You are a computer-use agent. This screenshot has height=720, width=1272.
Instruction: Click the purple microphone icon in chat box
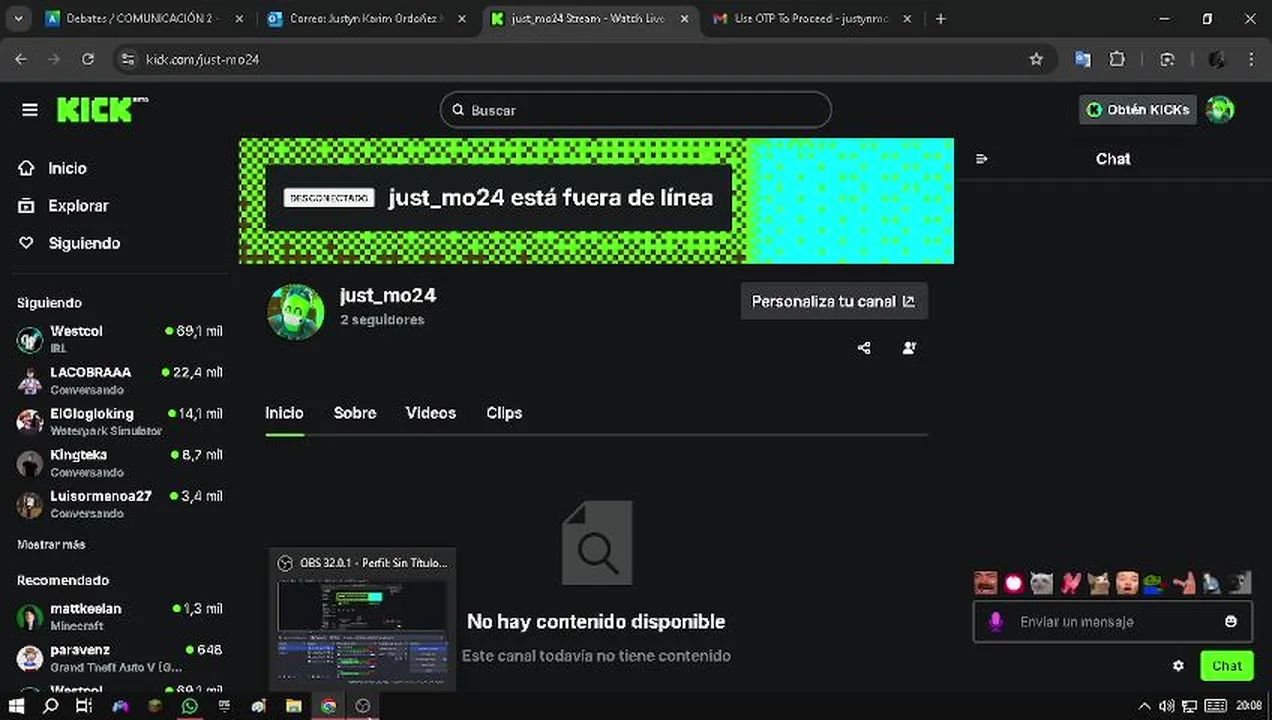pyautogui.click(x=995, y=622)
